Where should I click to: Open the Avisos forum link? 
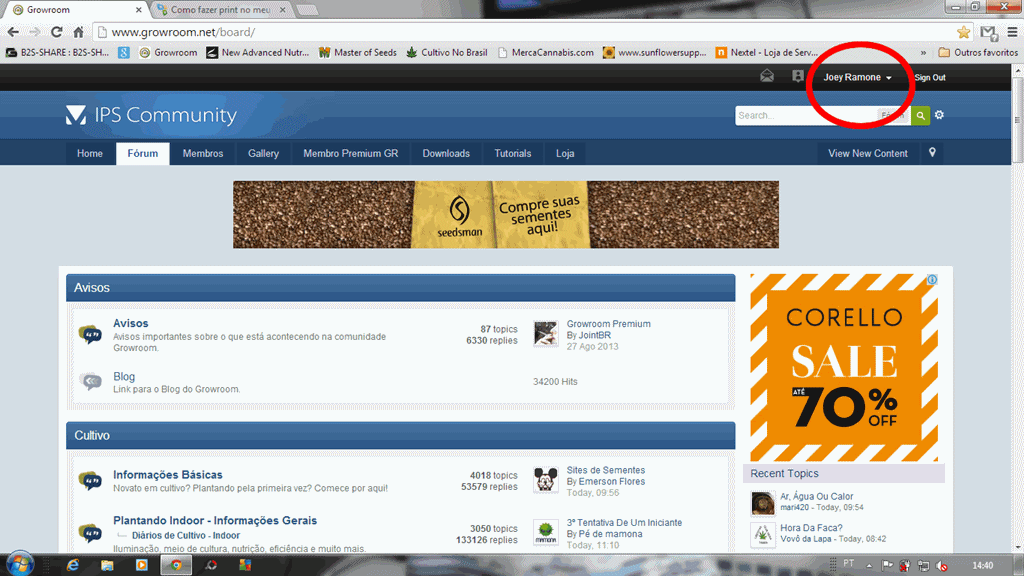pos(131,323)
